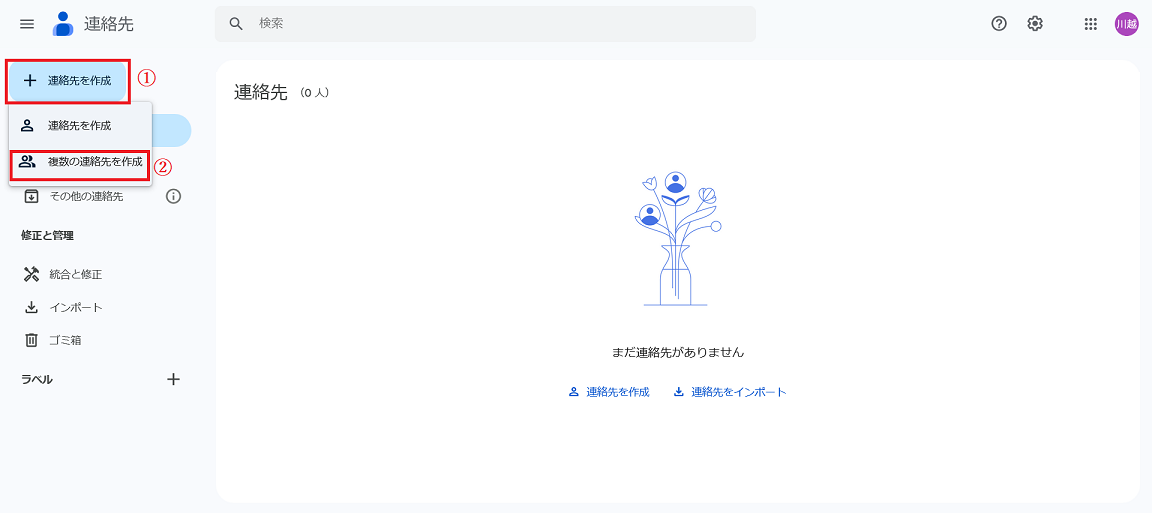Click the 連絡先 app title text
Screen dimensions: 1152x513
[x=108, y=24]
